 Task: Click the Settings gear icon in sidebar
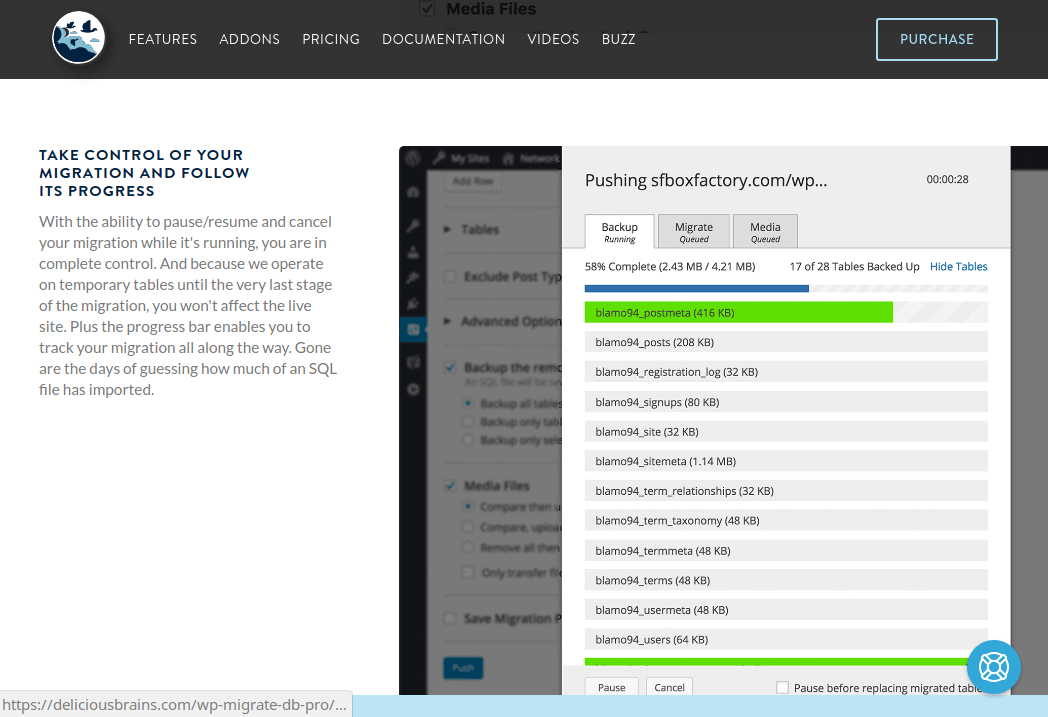[413, 389]
